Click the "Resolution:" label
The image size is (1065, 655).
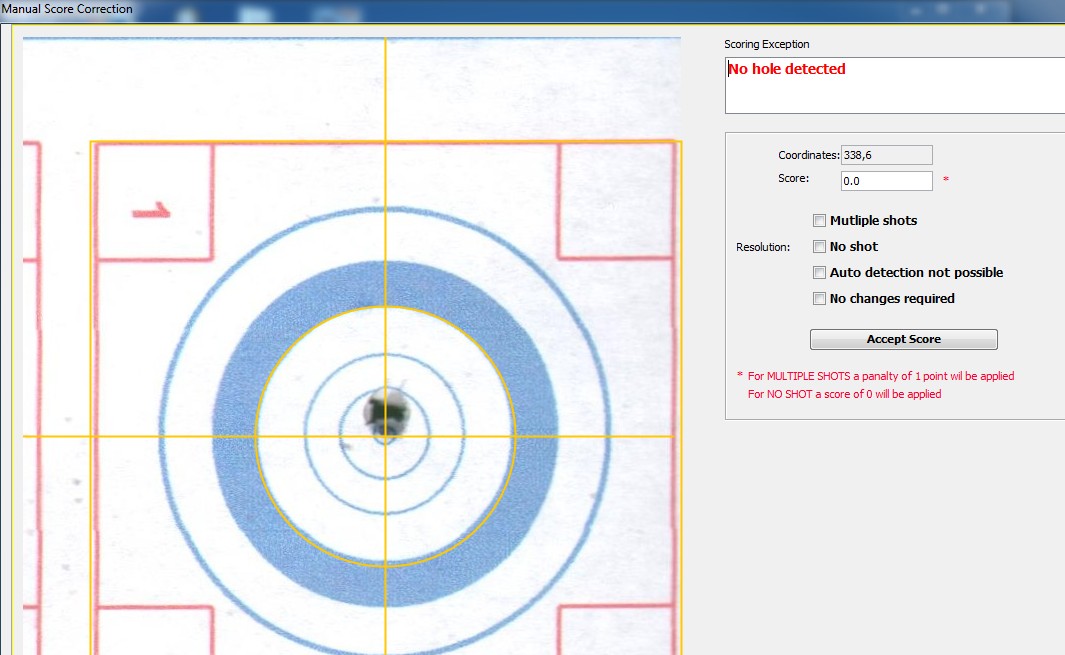click(x=763, y=247)
